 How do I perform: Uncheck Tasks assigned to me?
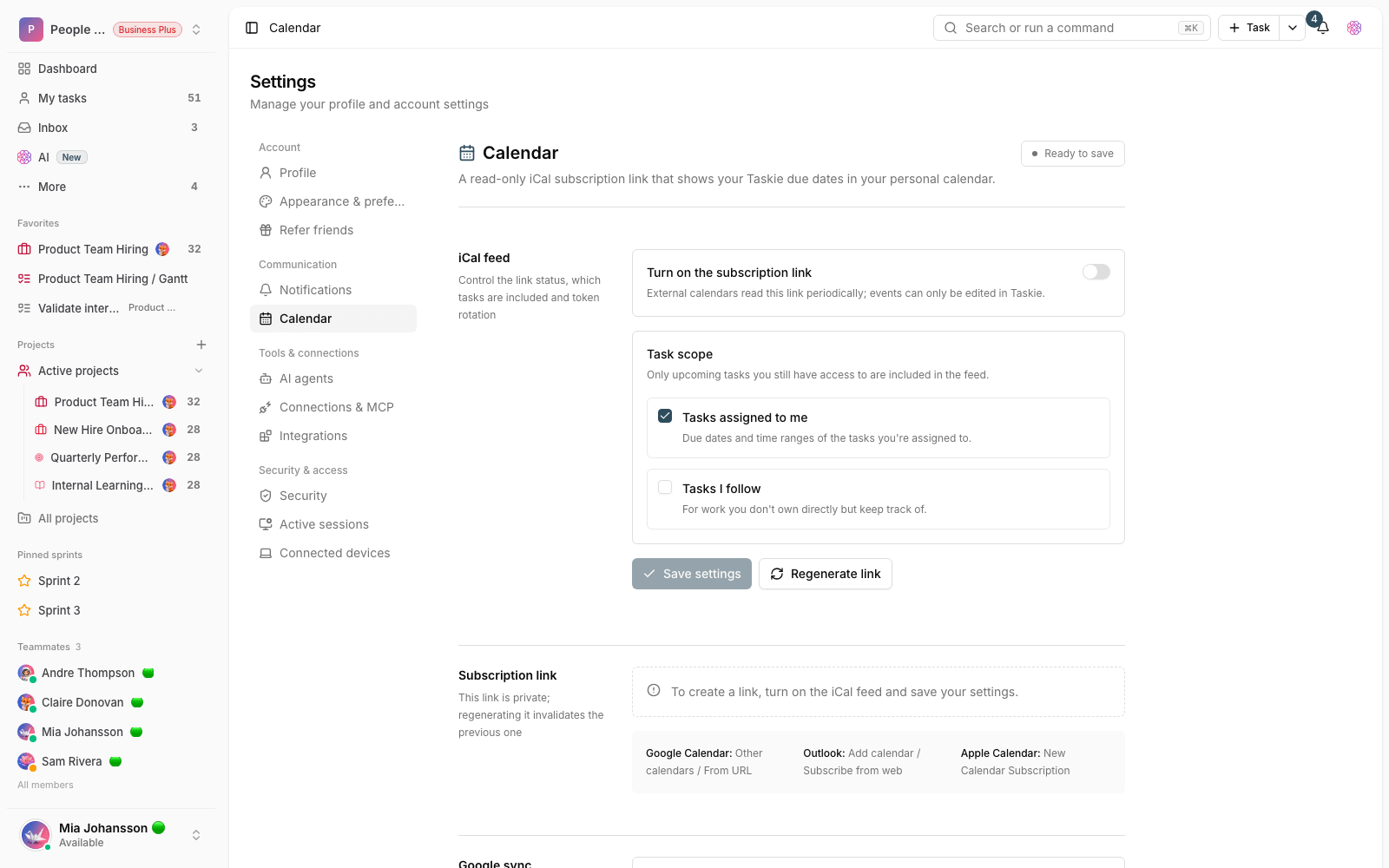pos(665,416)
